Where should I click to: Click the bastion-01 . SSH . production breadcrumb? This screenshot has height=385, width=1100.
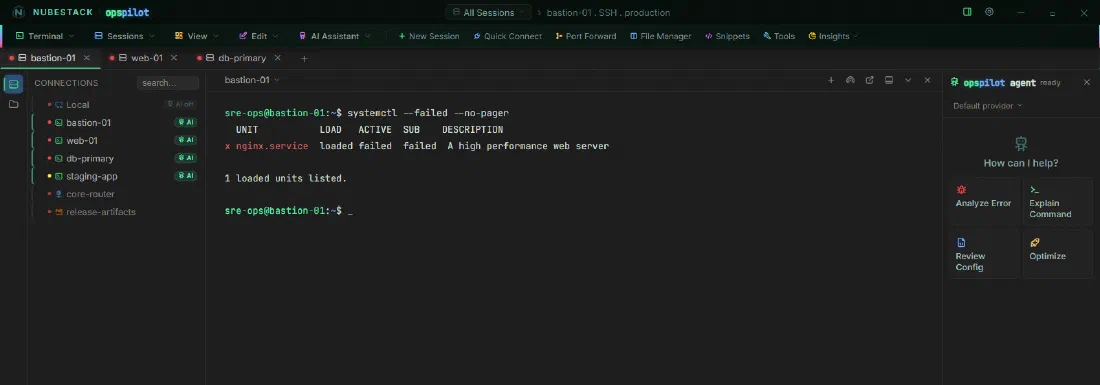608,13
